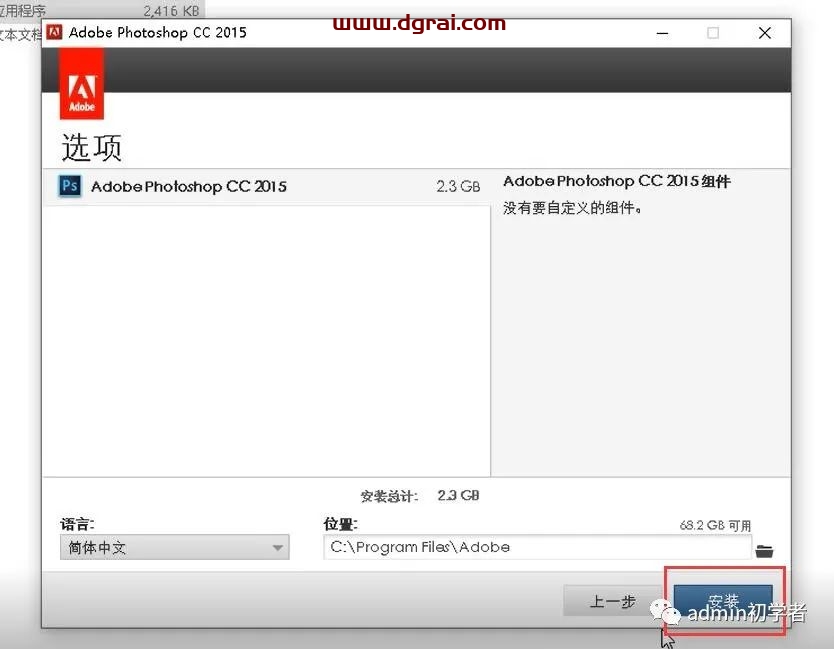
Task: Click the Previous step (上一步) button
Action: [612, 602]
